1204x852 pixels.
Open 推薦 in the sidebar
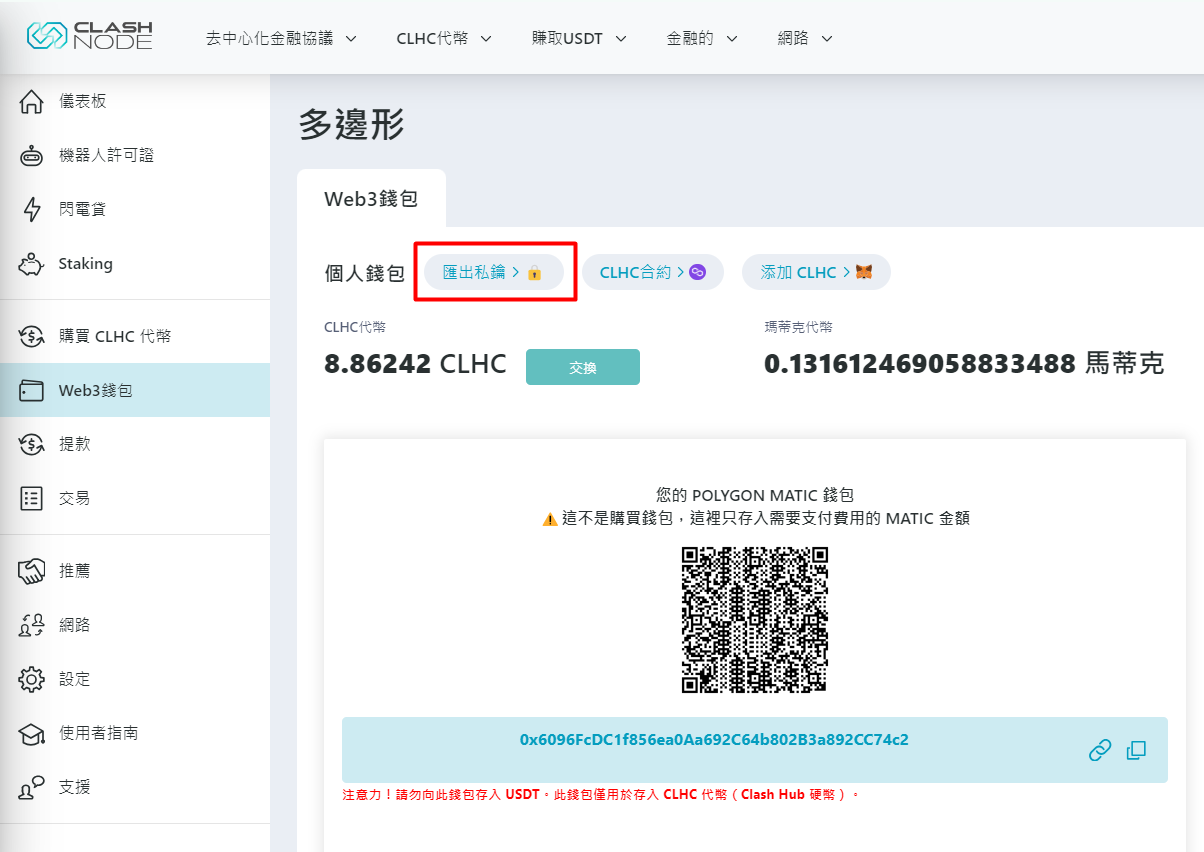point(135,571)
